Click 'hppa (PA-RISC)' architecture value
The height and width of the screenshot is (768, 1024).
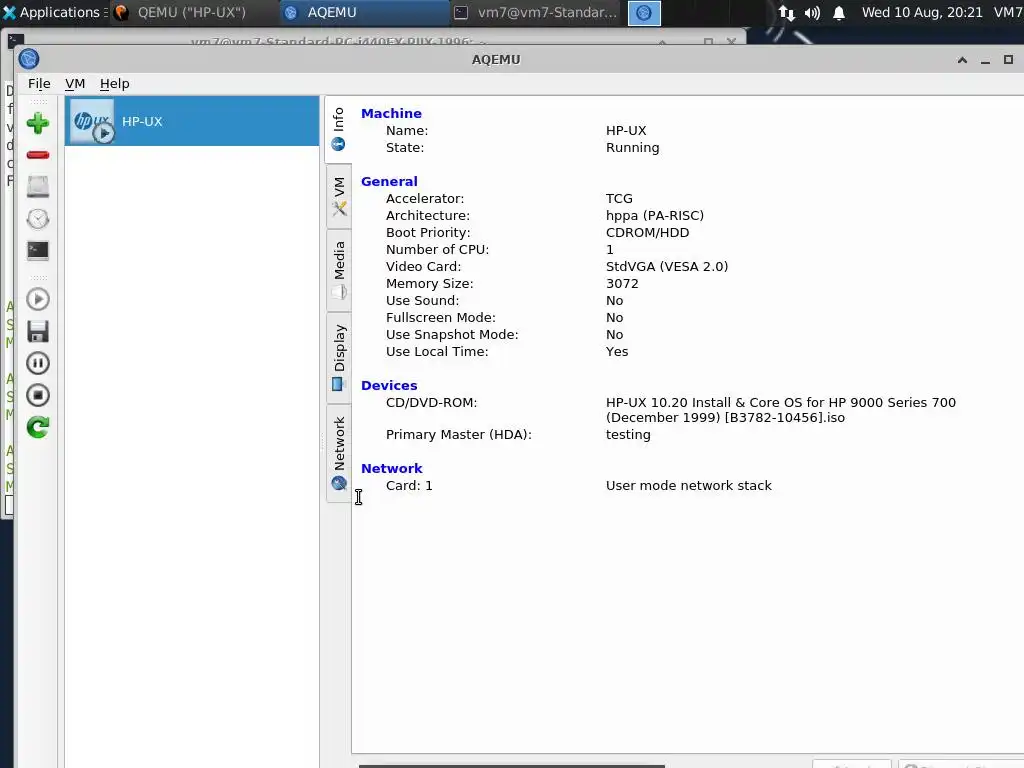(655, 216)
